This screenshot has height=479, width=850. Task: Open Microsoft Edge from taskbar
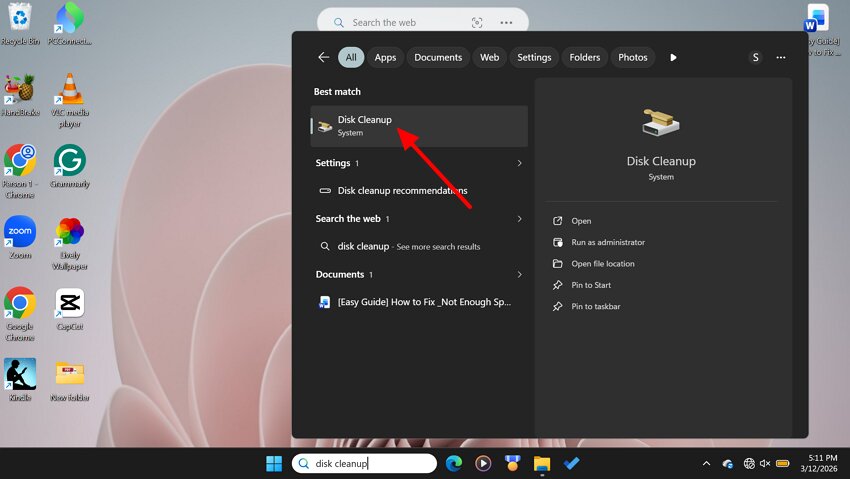click(x=454, y=463)
